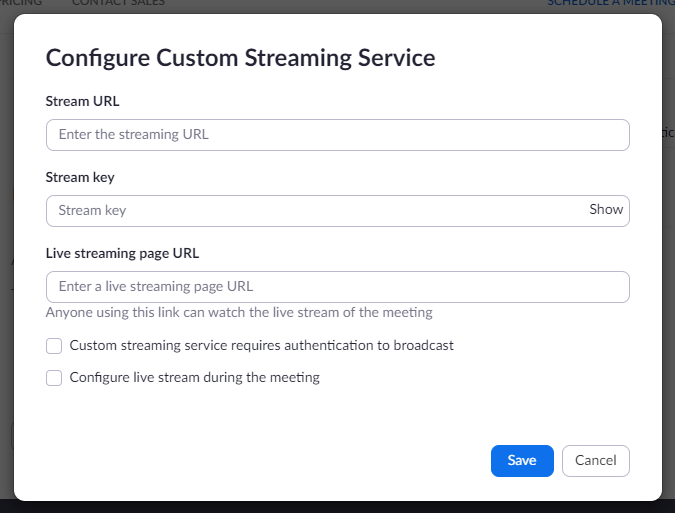The width and height of the screenshot is (675, 513).
Task: Click the "Configure live stream during the meeting" text
Action: (x=194, y=378)
